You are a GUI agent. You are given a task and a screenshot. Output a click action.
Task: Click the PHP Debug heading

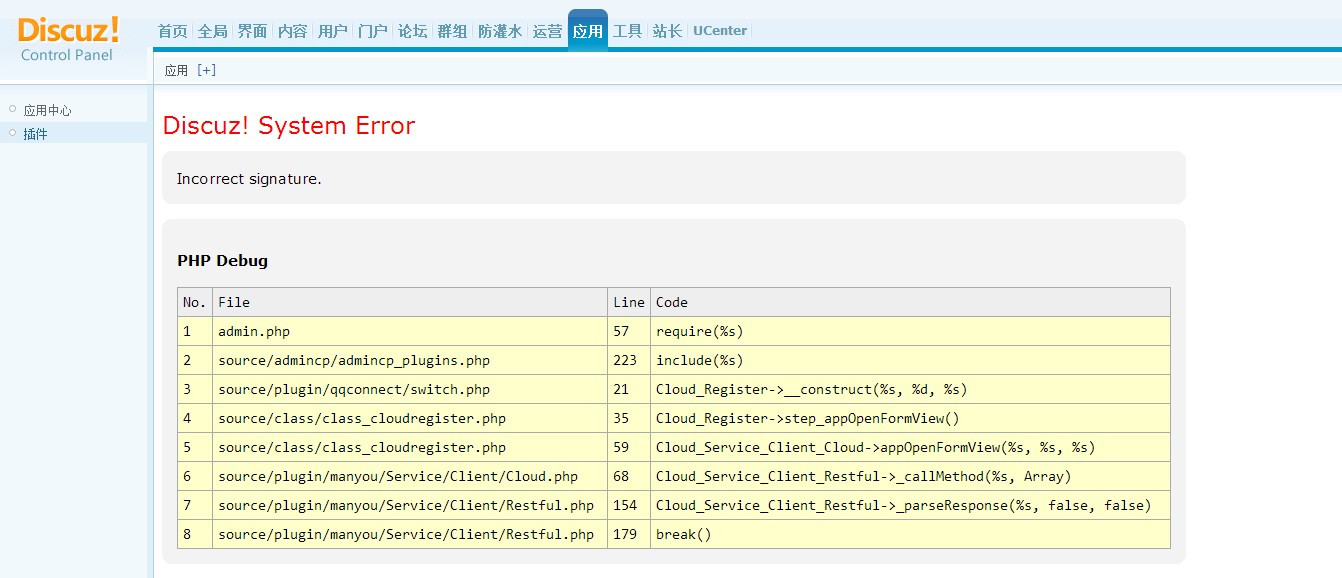(222, 261)
